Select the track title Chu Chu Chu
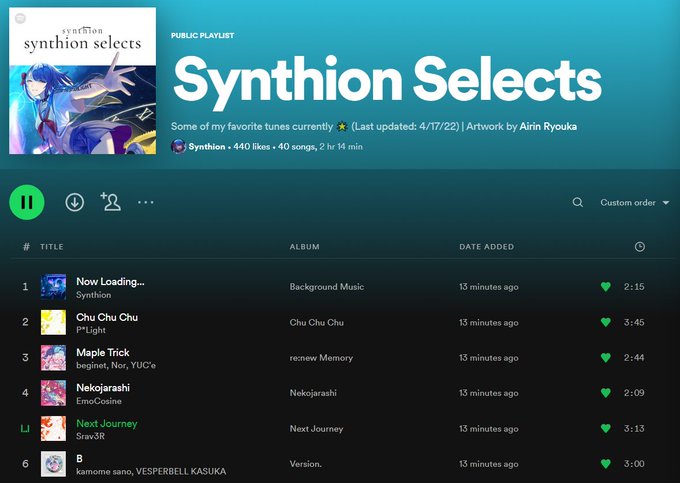This screenshot has width=680, height=483. (x=107, y=317)
